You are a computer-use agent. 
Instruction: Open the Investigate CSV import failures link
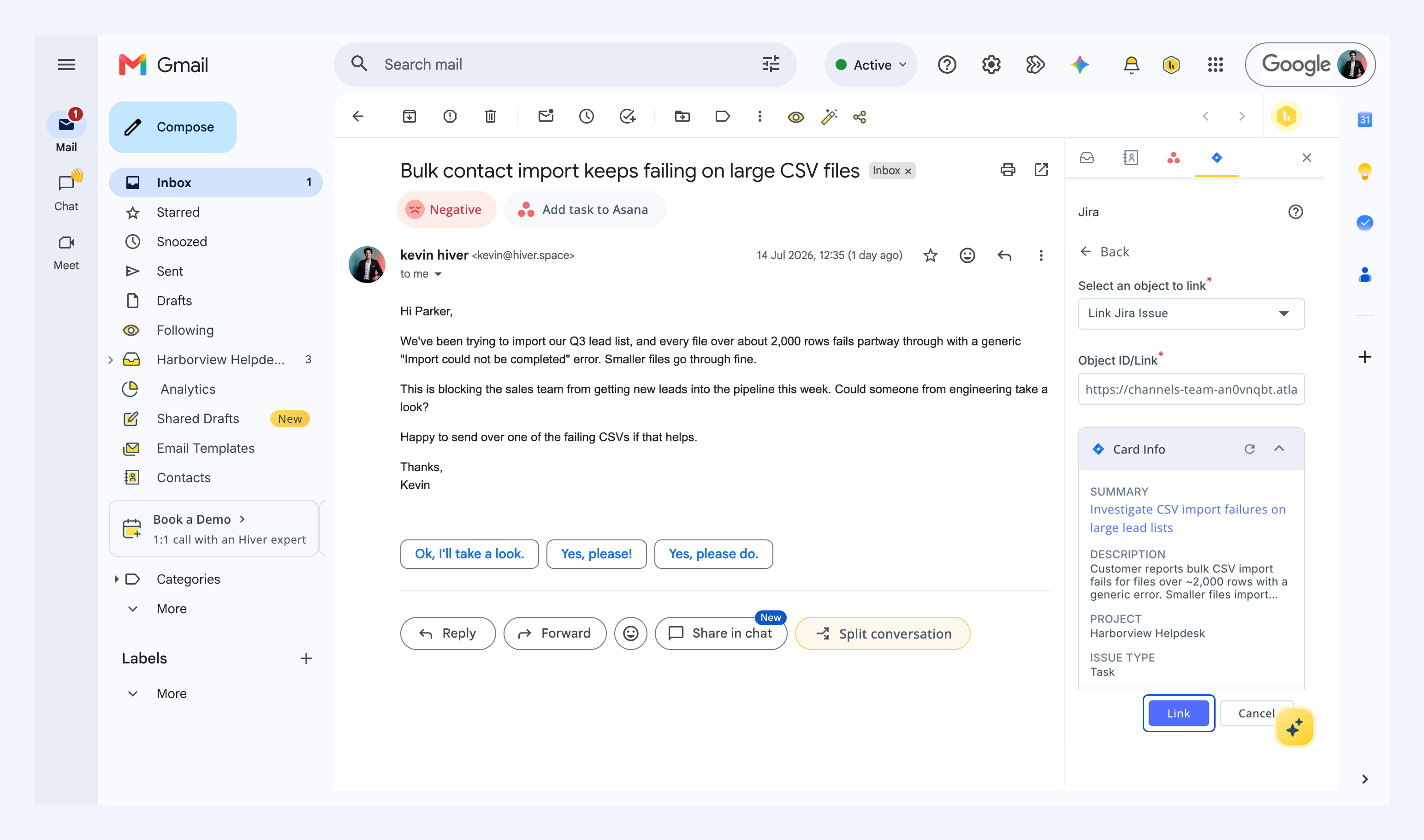pyautogui.click(x=1187, y=519)
